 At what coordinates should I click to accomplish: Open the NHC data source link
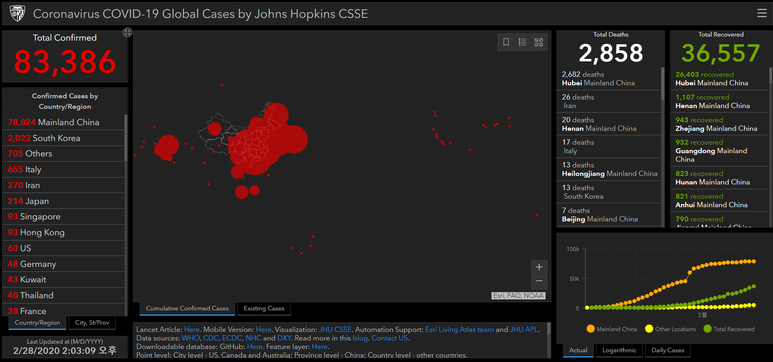coord(253,338)
